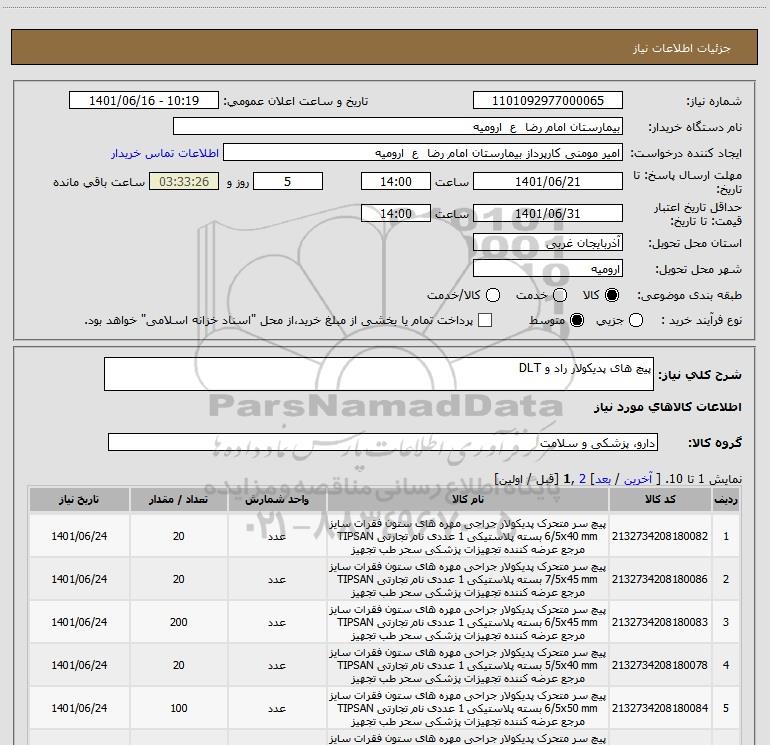Click quantity 20 in row 1
The image size is (770, 745).
click(x=178, y=536)
